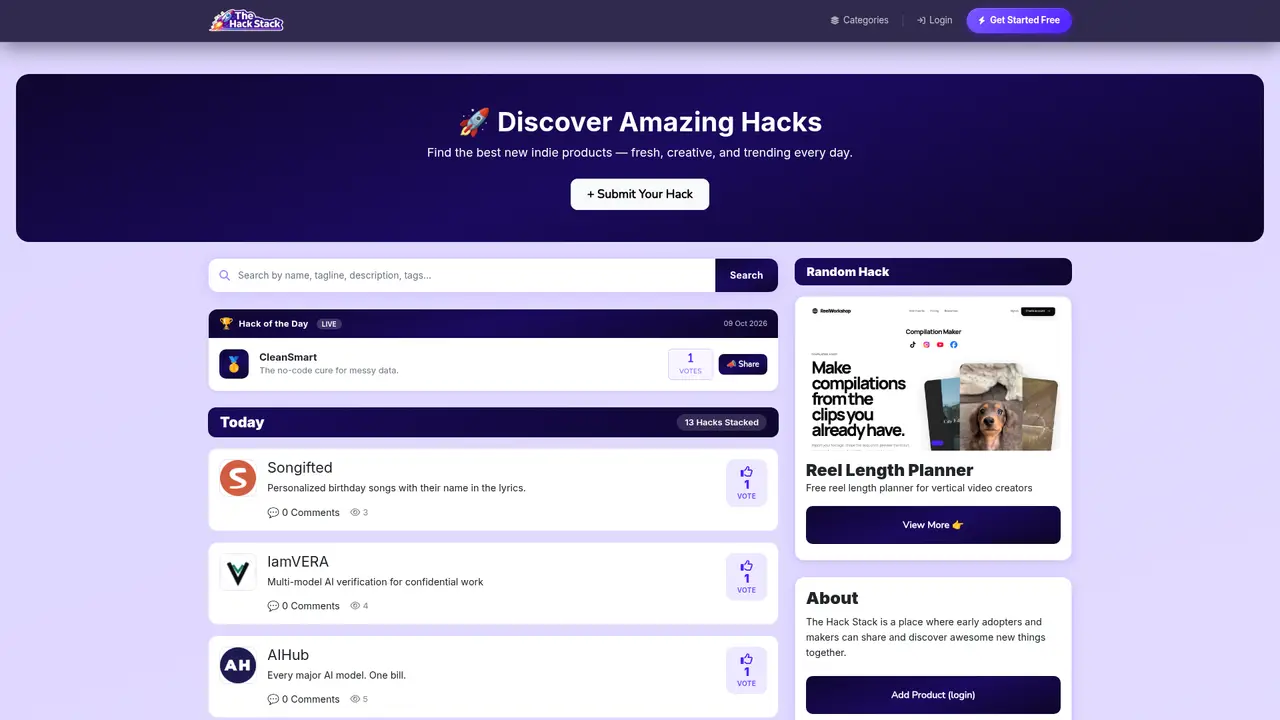Click Submit Your Hack button
The image size is (1280, 720).
(640, 194)
